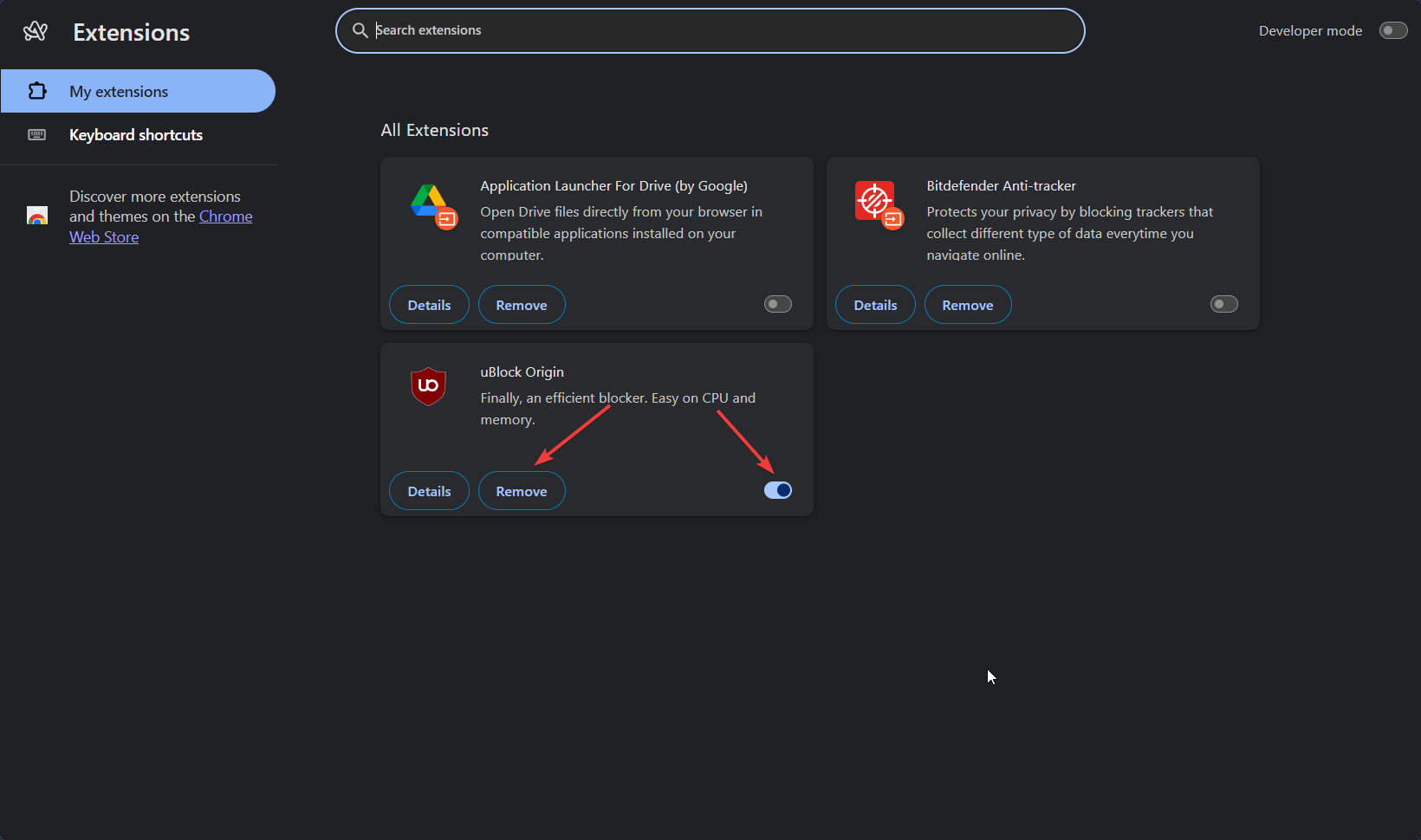Click the Developer mode label
The height and width of the screenshot is (840, 1421).
click(1310, 30)
